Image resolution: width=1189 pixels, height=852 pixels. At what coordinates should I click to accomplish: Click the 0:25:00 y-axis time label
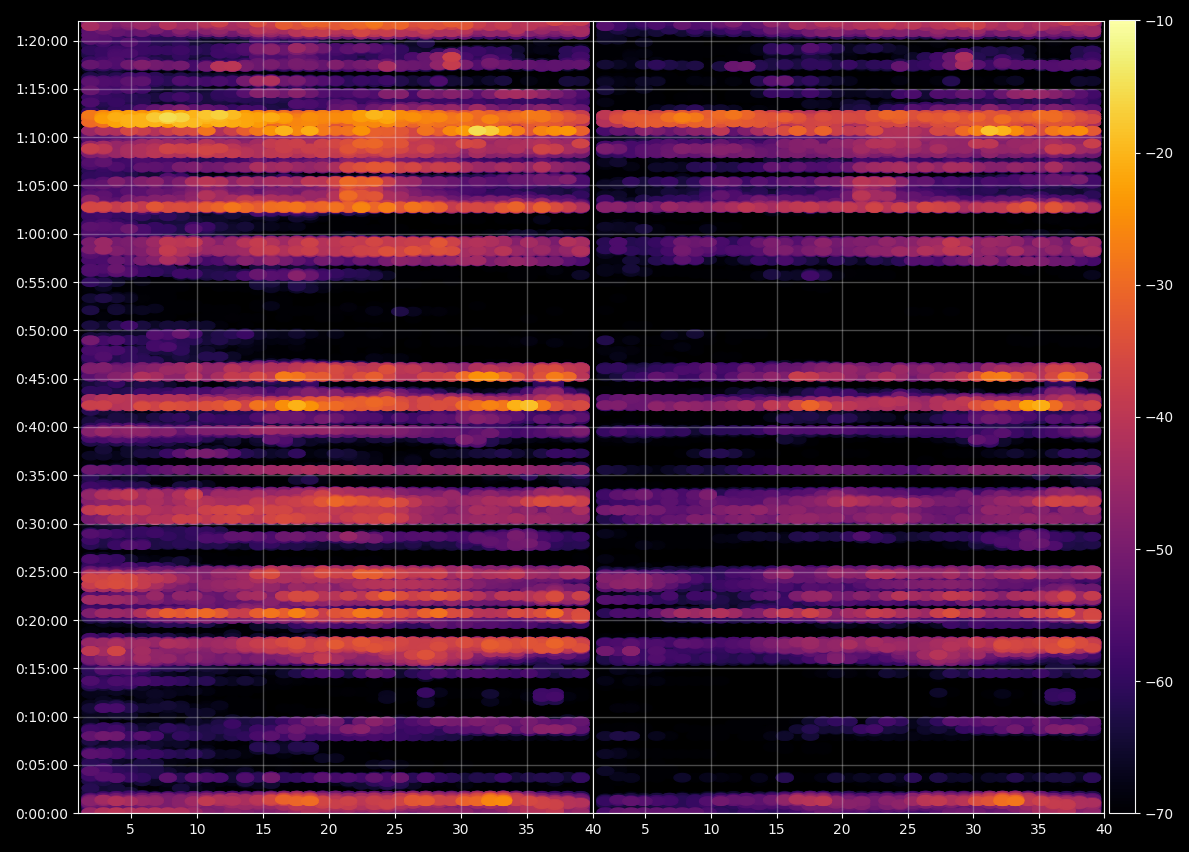click(42, 572)
